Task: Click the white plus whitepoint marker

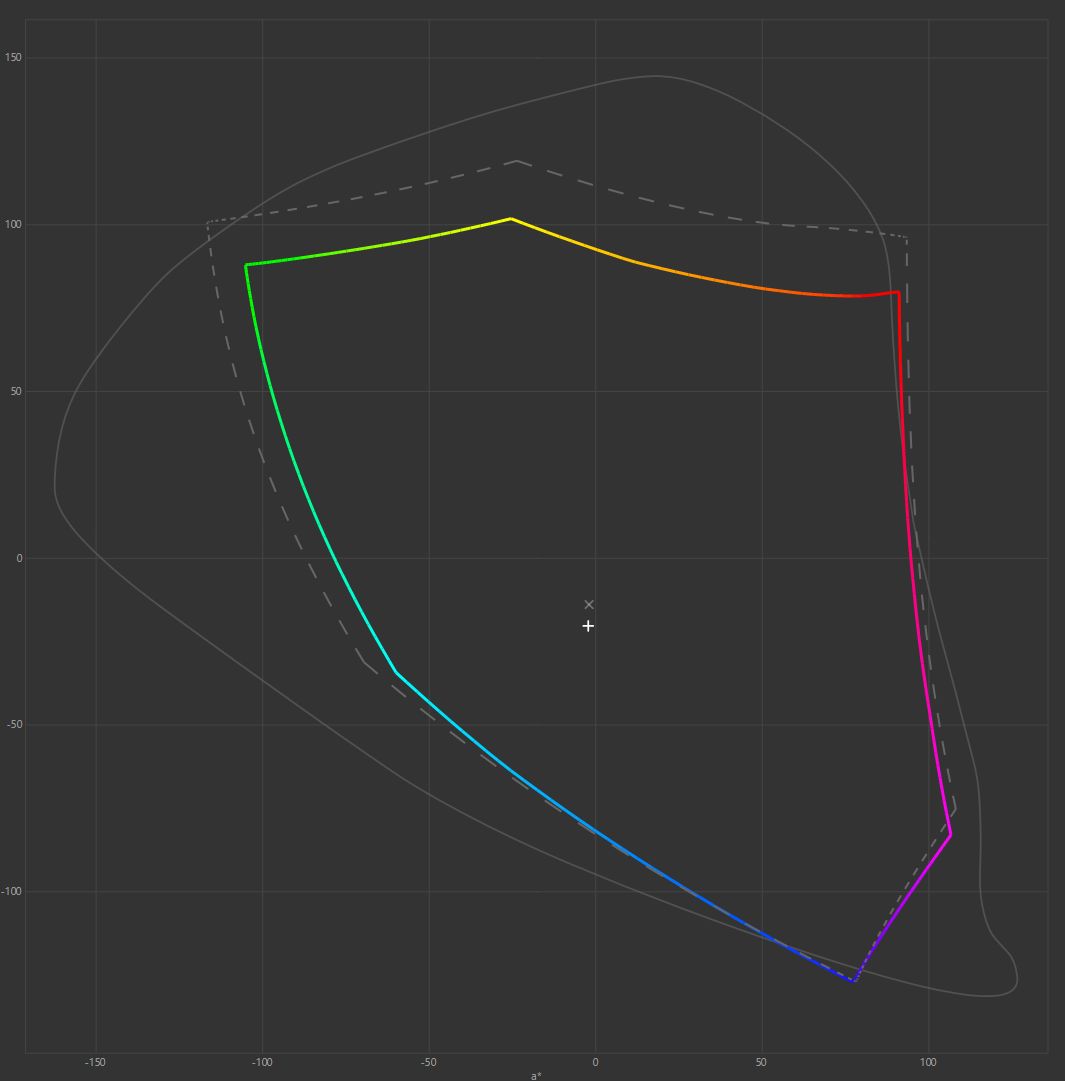Action: (588, 626)
